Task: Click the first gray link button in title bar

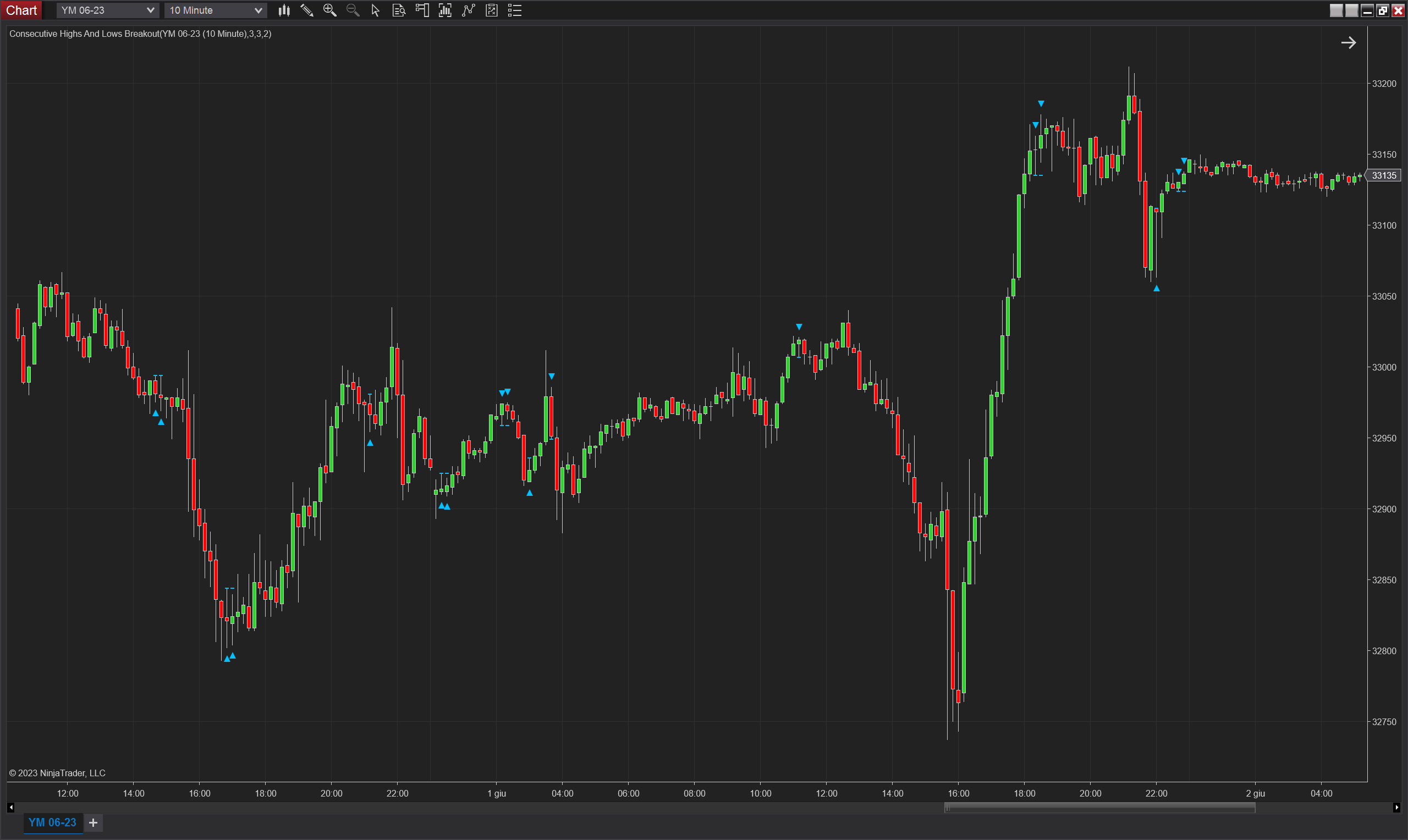Action: pyautogui.click(x=1336, y=10)
